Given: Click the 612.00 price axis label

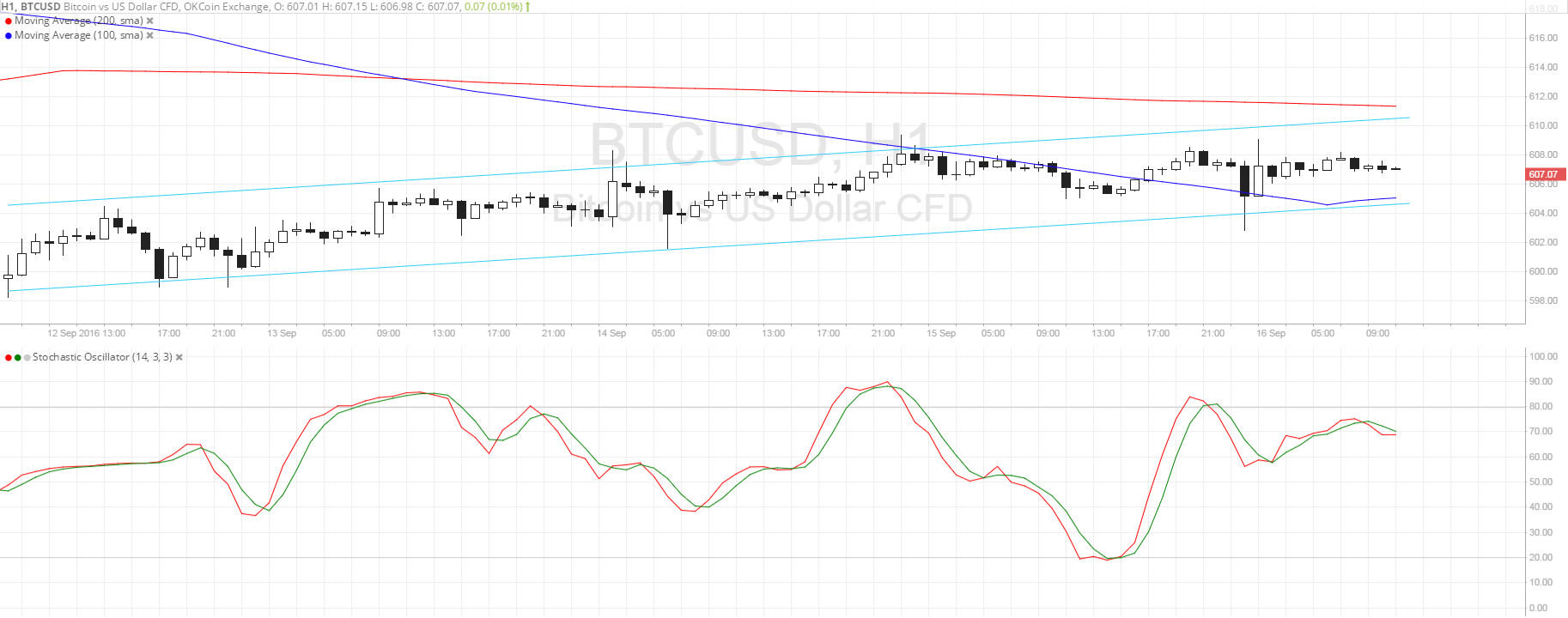Looking at the screenshot, I should pyautogui.click(x=1543, y=96).
